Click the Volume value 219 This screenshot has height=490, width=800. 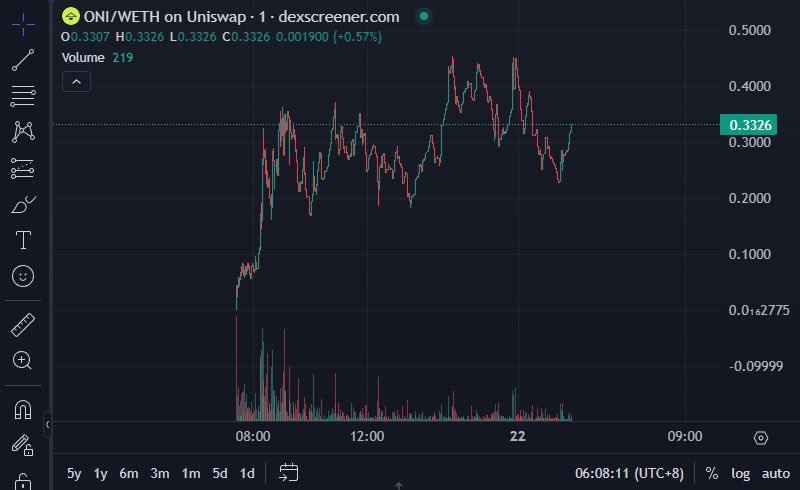tap(122, 58)
